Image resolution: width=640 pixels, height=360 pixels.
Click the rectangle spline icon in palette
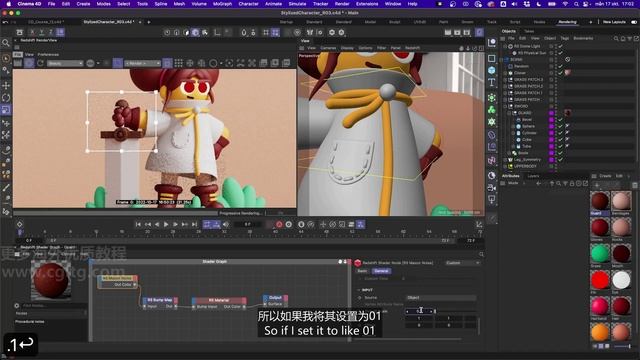[x=491, y=58]
